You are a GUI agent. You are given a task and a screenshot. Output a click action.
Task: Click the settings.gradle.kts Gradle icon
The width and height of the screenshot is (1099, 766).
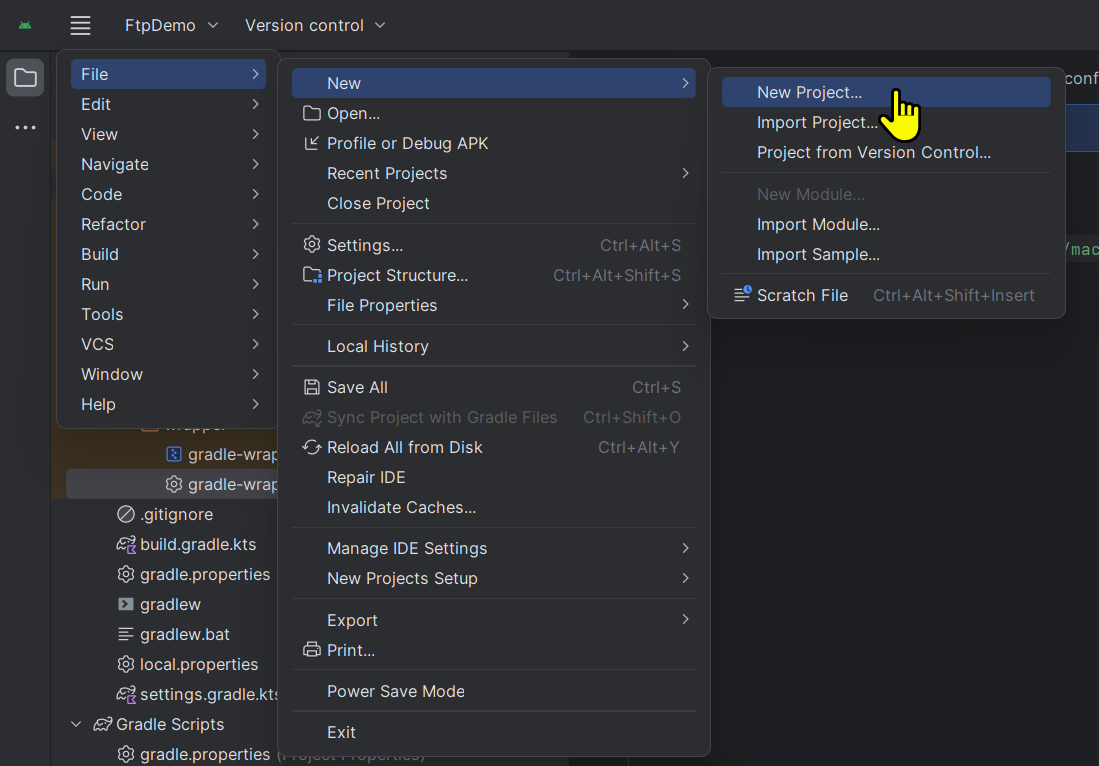coord(126,695)
